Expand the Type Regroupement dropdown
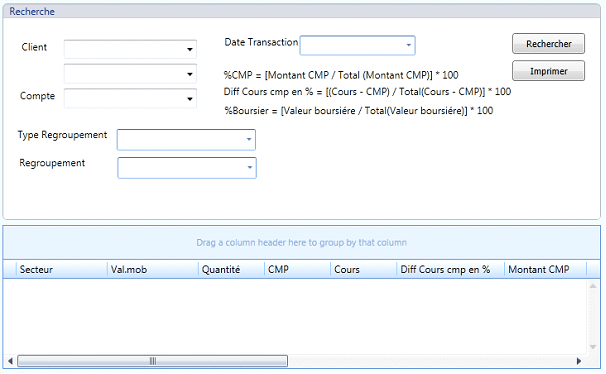This screenshot has width=606, height=374. [249, 139]
